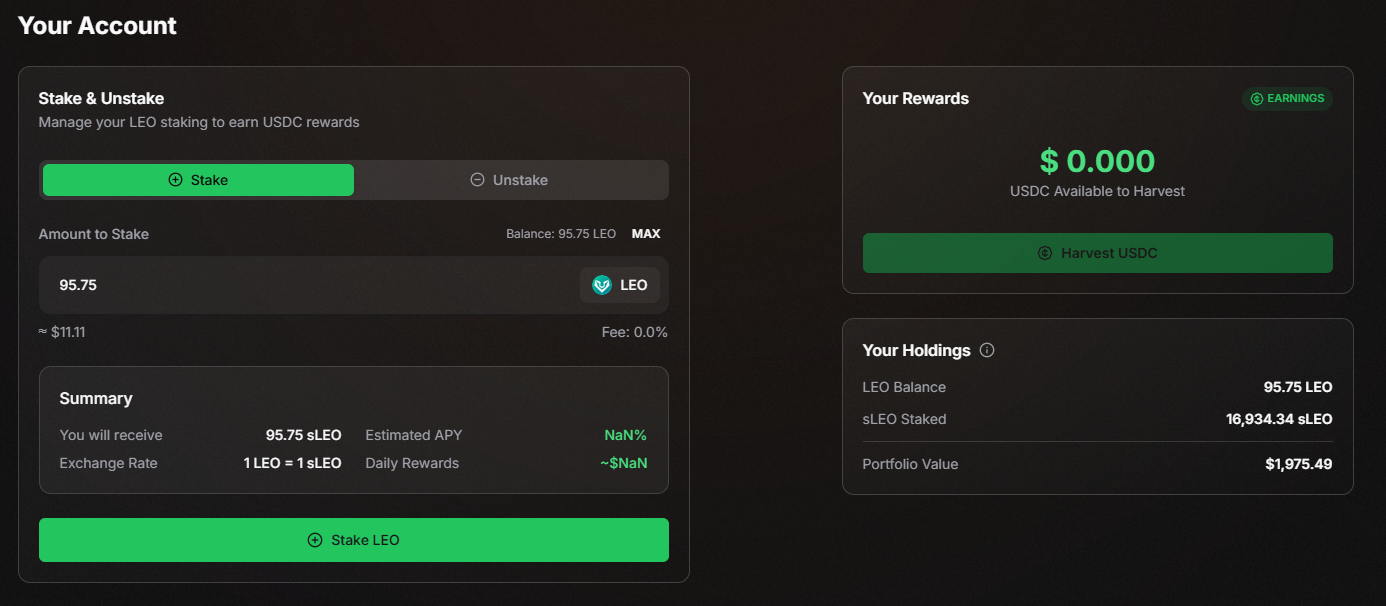The image size is (1386, 606).
Task: Open the info icon beside Your Holdings
Action: tap(987, 350)
